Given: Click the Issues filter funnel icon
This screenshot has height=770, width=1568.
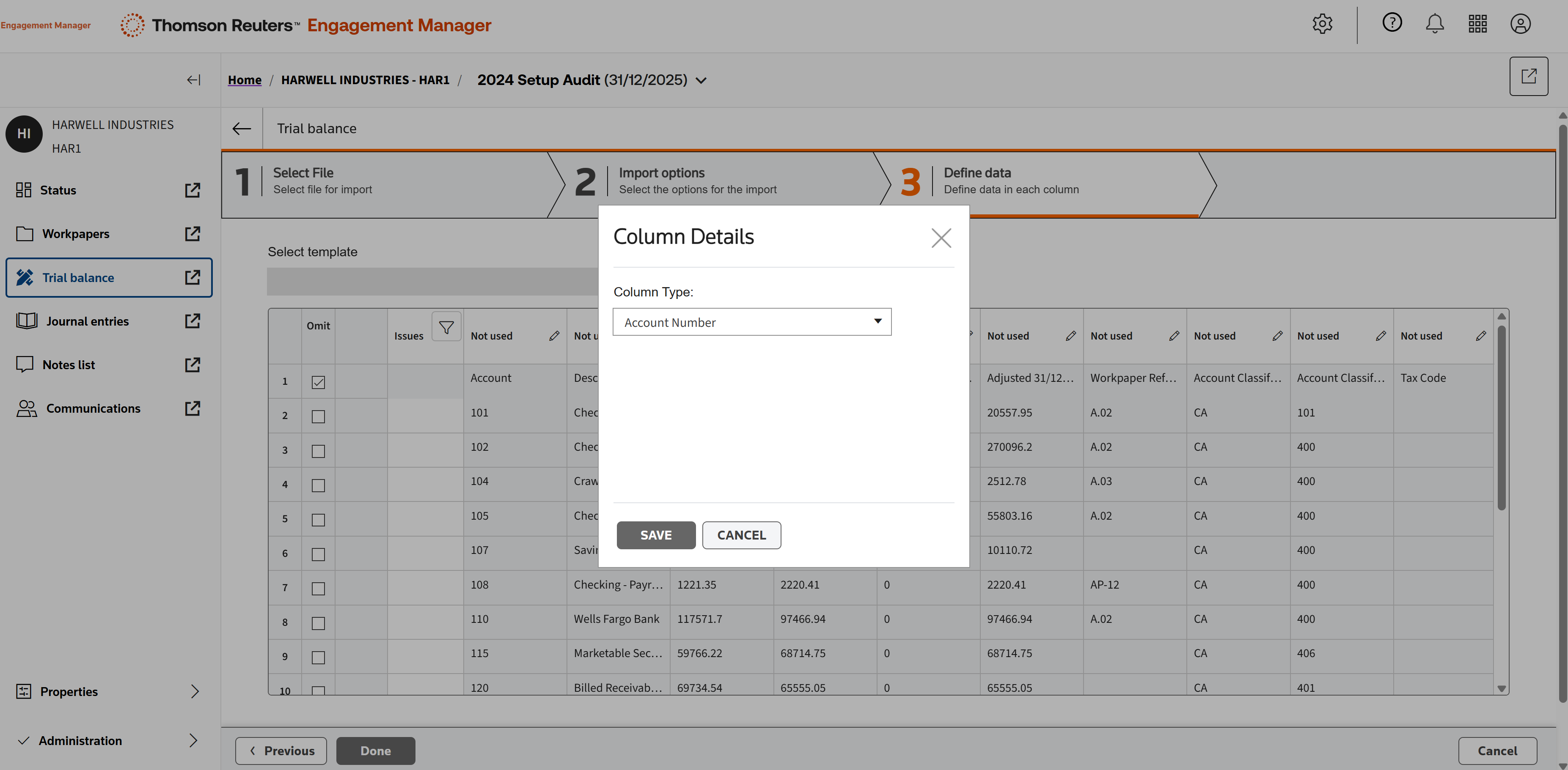Looking at the screenshot, I should coord(446,327).
